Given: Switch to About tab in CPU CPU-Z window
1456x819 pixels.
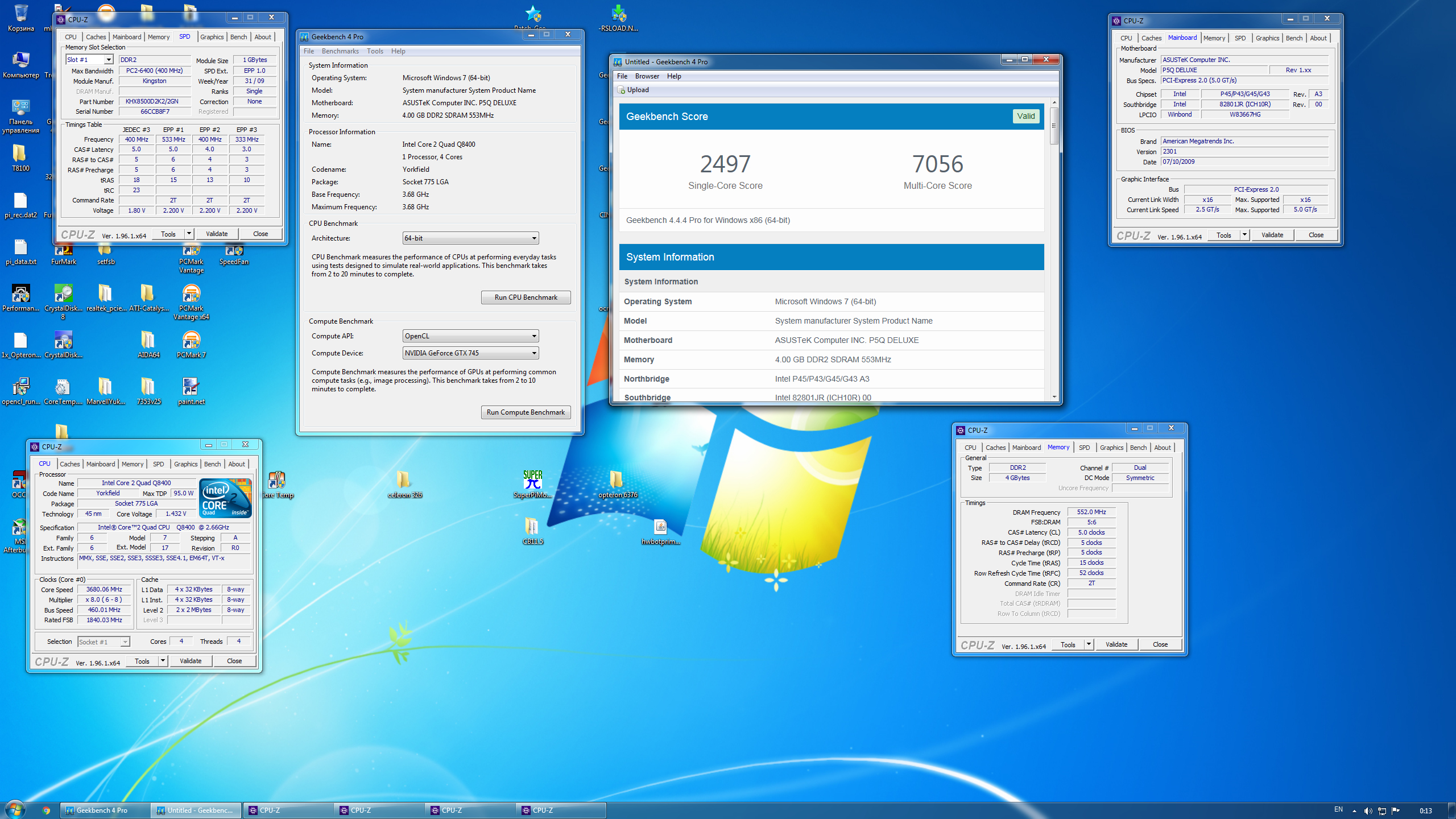Looking at the screenshot, I should pyautogui.click(x=237, y=464).
